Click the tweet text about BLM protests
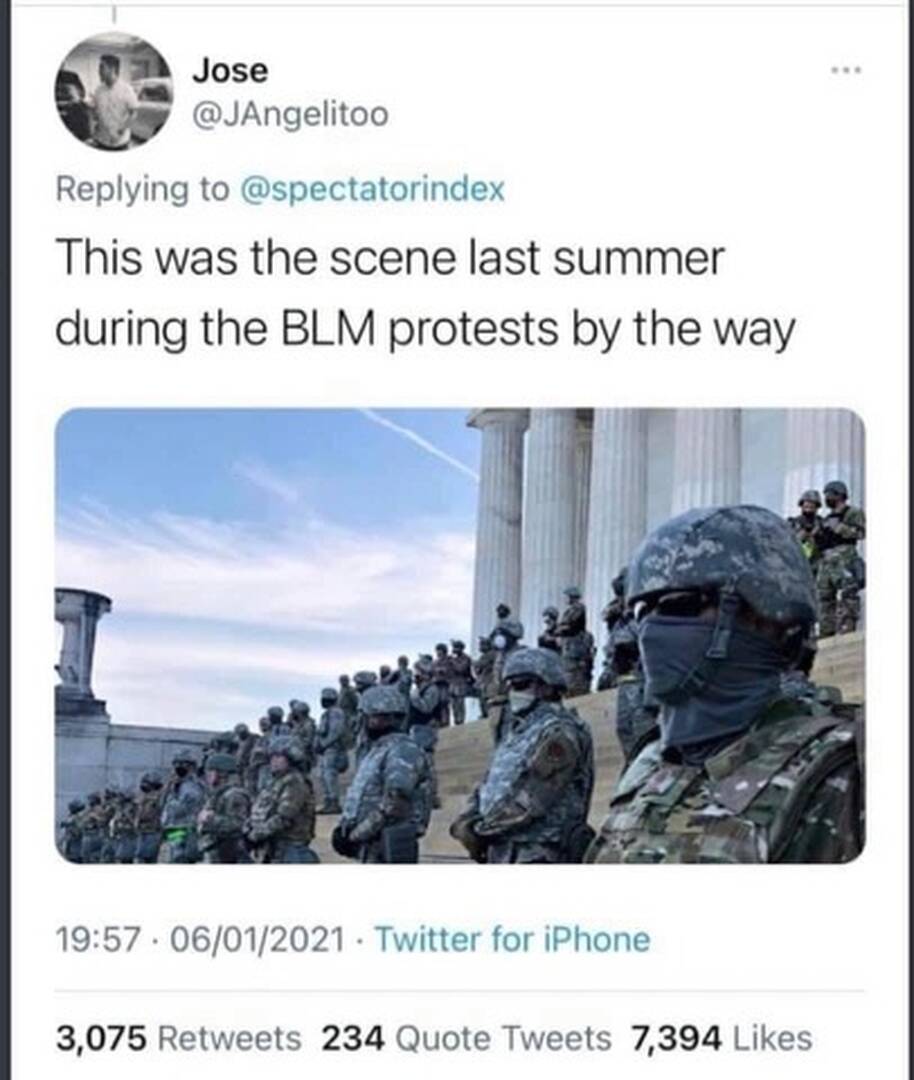 pos(425,294)
